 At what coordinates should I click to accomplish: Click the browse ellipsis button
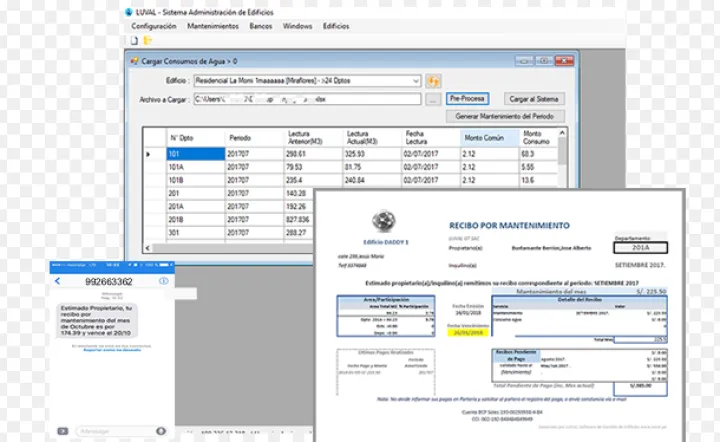tap(433, 99)
